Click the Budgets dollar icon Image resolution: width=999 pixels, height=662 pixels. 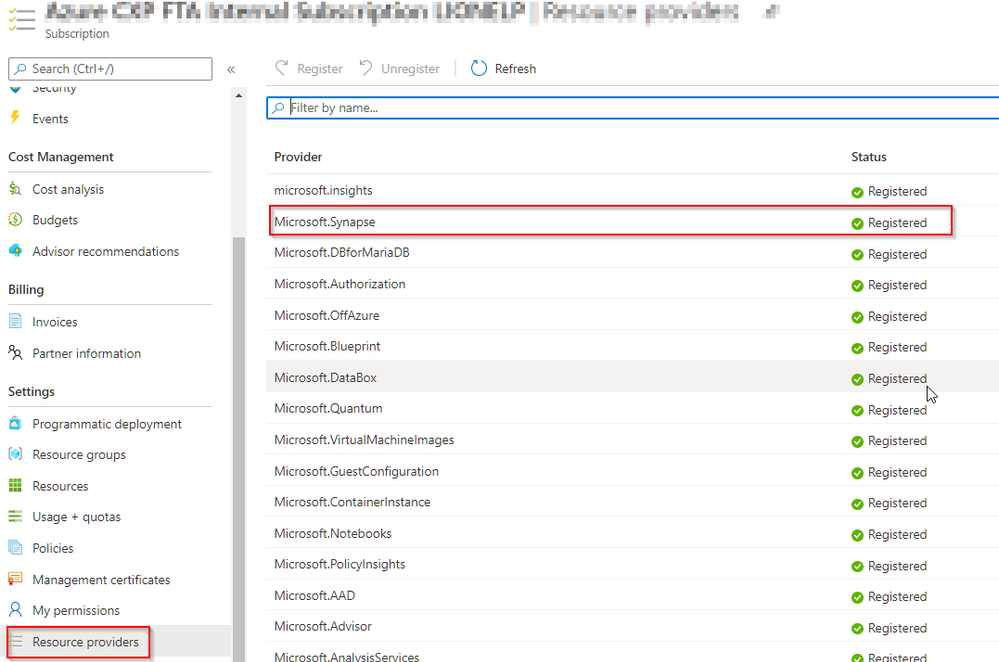click(x=15, y=220)
